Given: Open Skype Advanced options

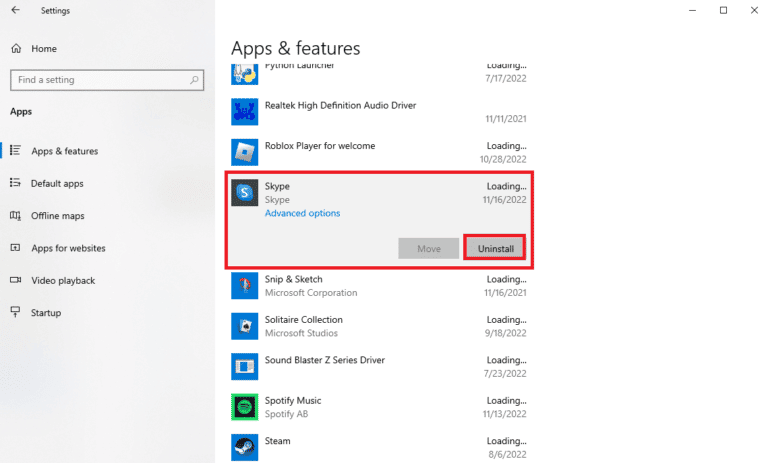Looking at the screenshot, I should 302,213.
